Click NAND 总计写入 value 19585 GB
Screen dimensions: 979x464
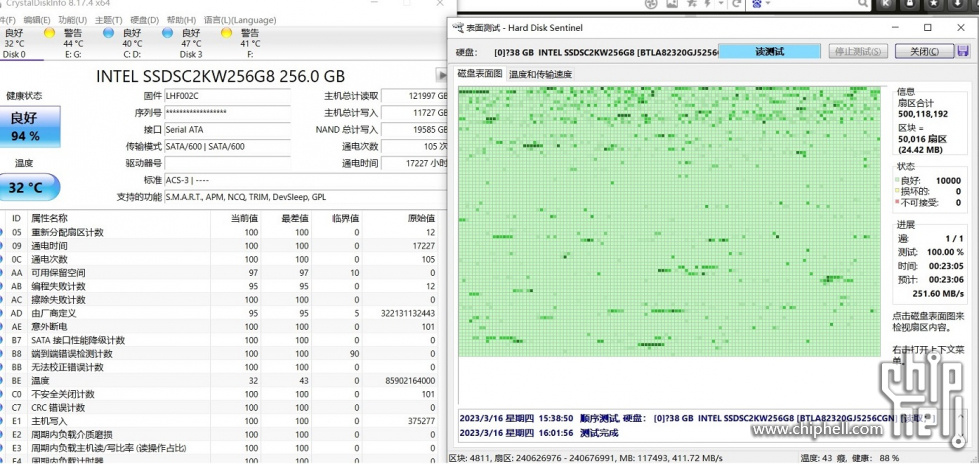coord(415,130)
